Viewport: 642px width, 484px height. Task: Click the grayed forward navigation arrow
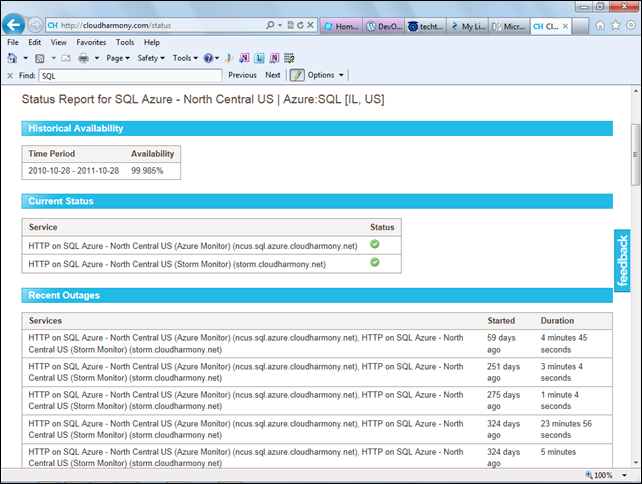(x=35, y=25)
